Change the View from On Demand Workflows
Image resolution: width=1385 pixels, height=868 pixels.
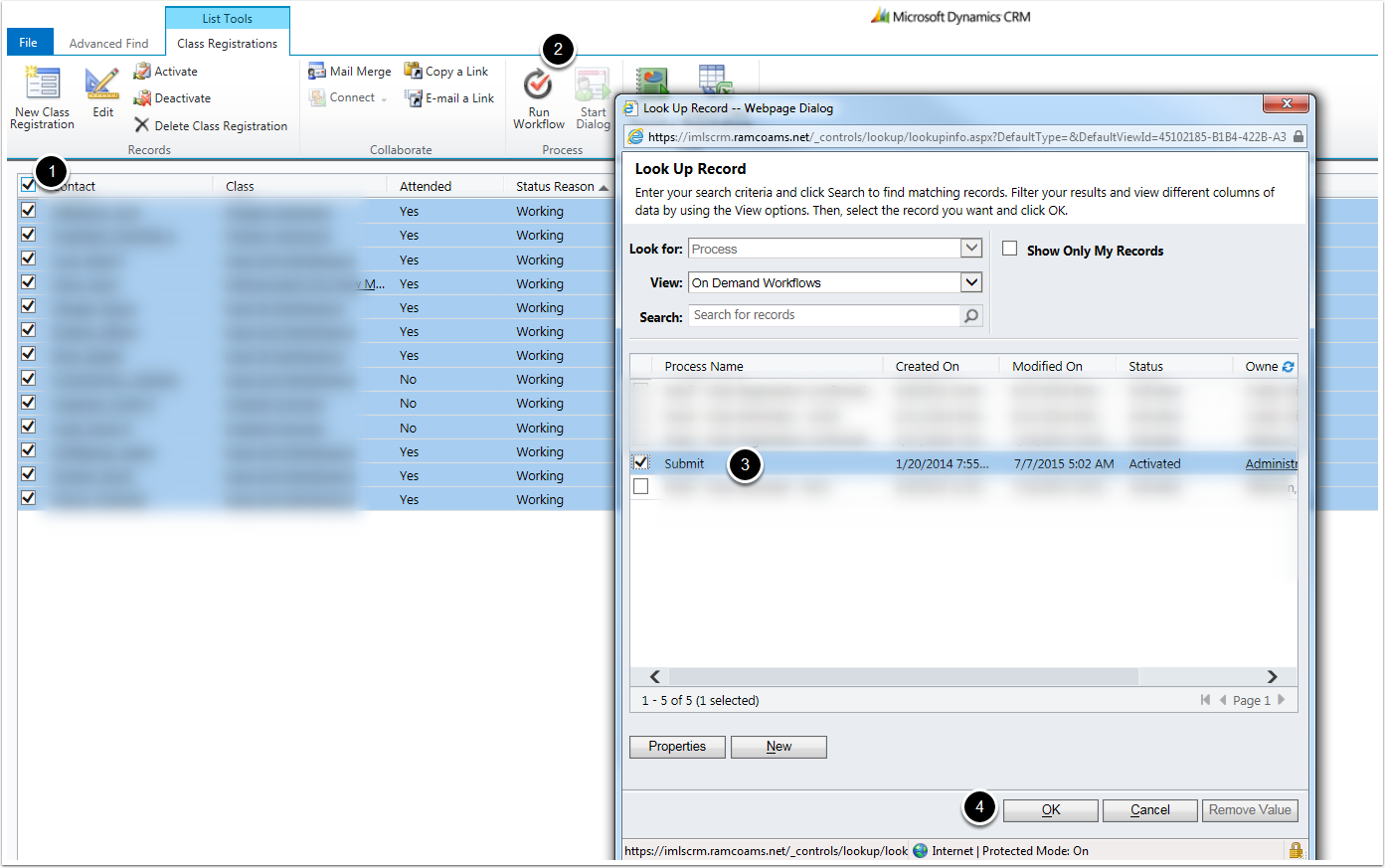click(970, 282)
